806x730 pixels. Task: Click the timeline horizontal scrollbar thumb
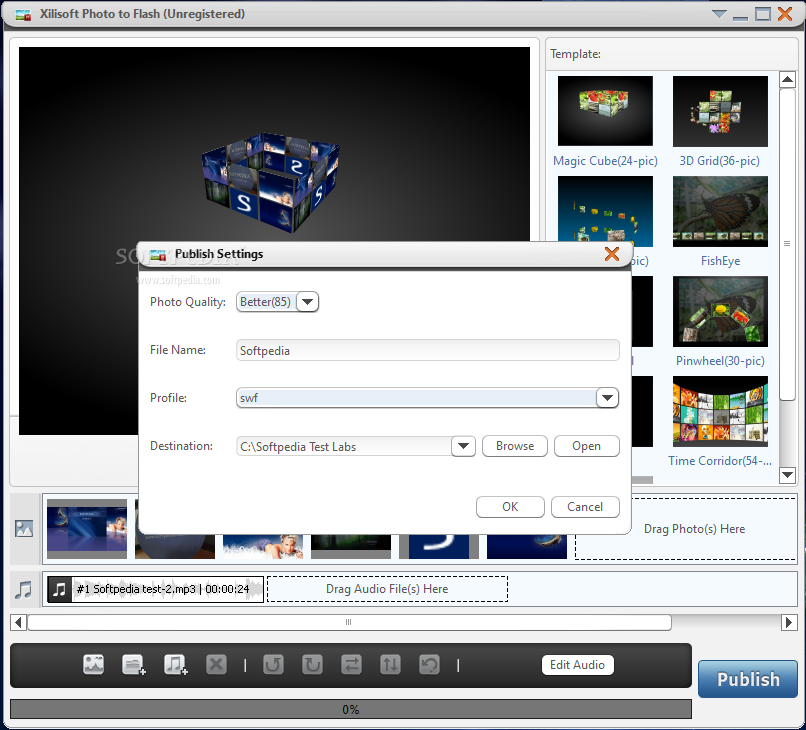tap(350, 623)
